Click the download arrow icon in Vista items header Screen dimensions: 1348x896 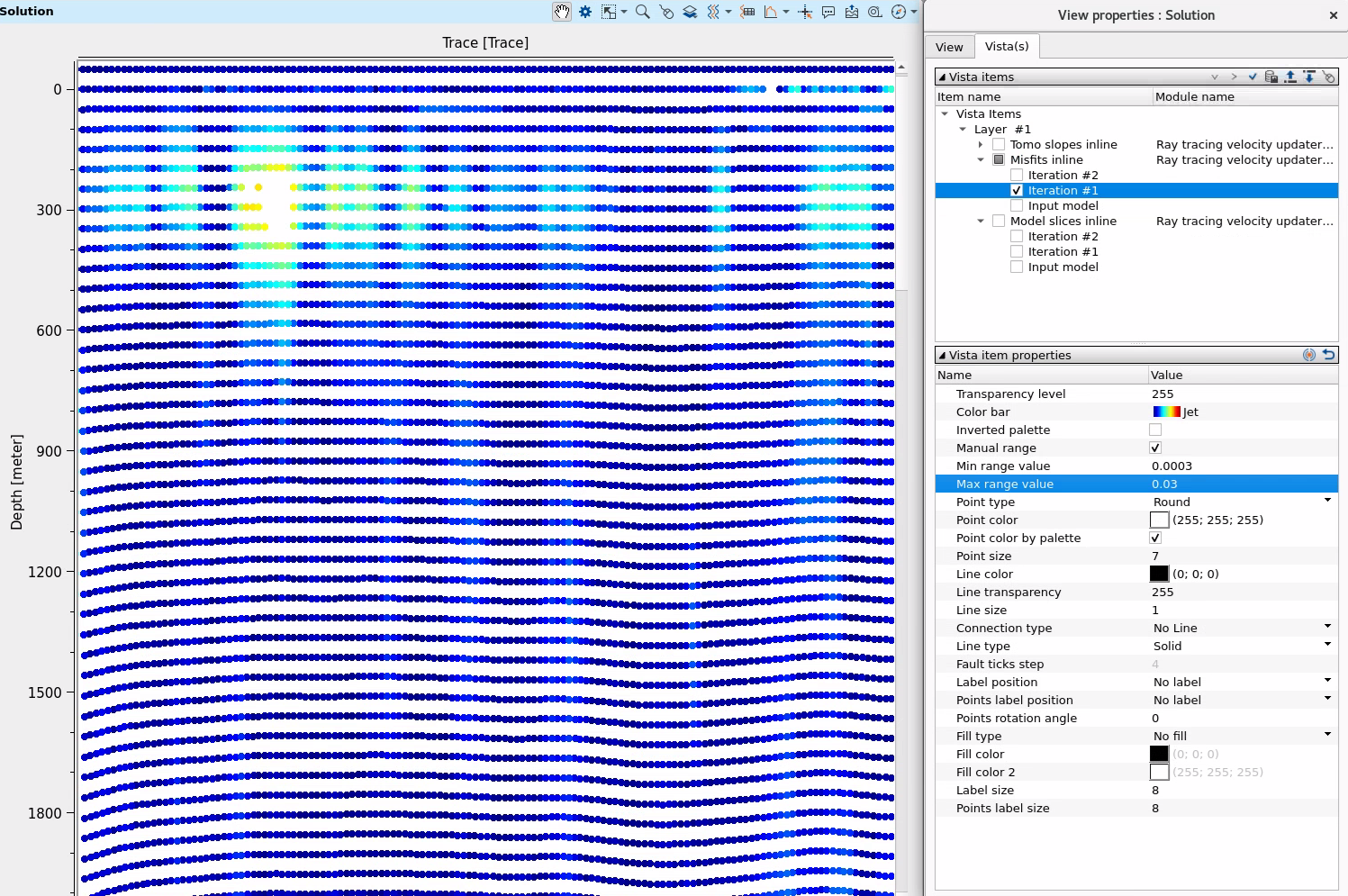coord(1309,77)
